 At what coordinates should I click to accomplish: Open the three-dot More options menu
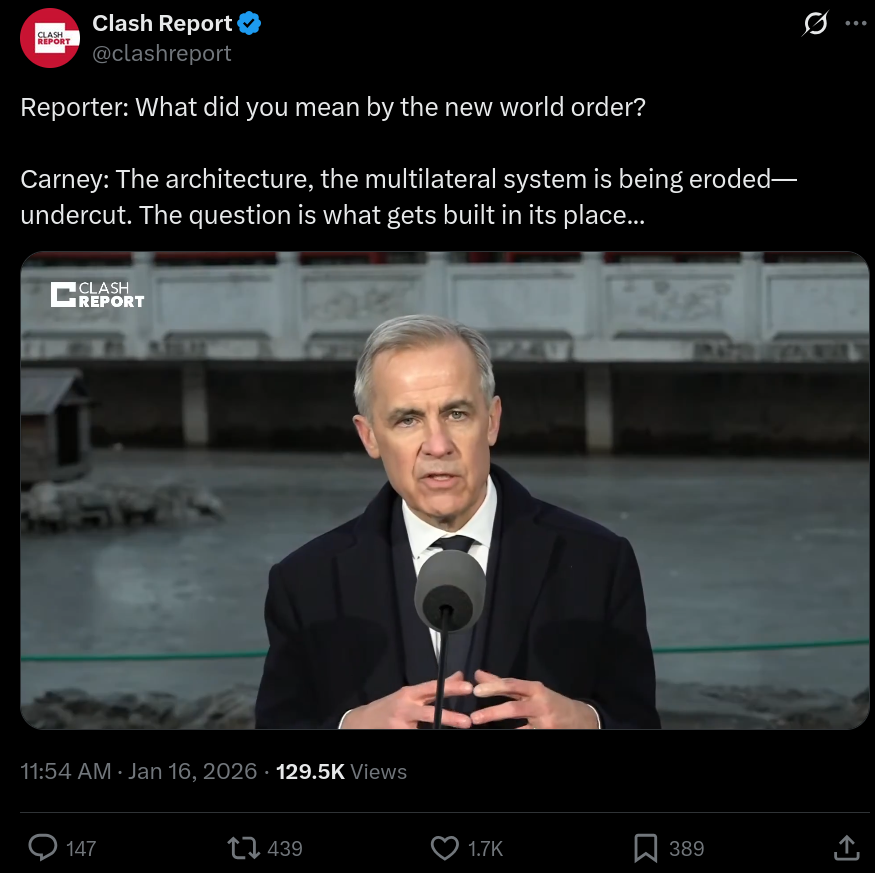click(855, 24)
